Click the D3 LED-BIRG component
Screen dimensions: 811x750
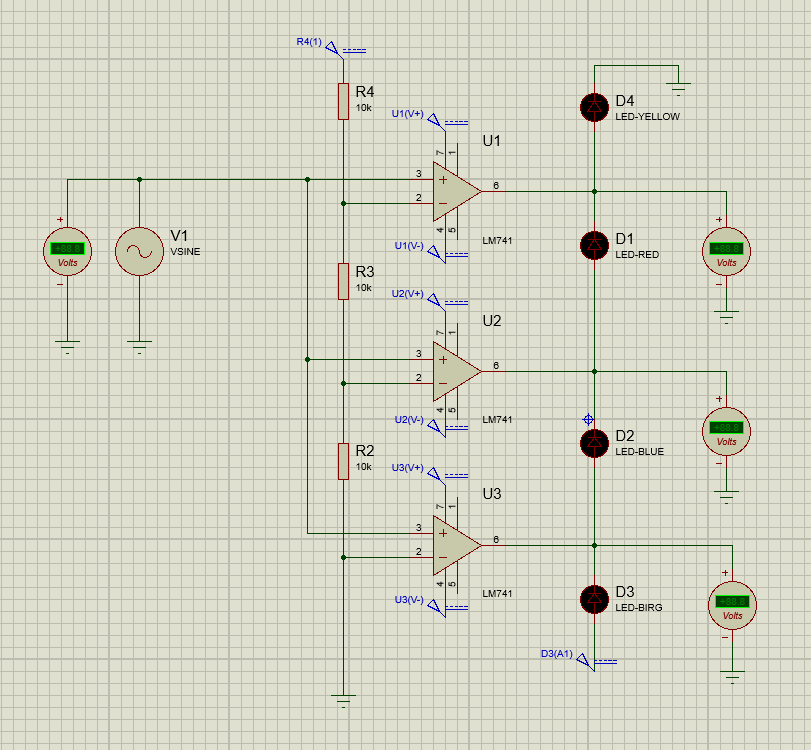(x=595, y=597)
